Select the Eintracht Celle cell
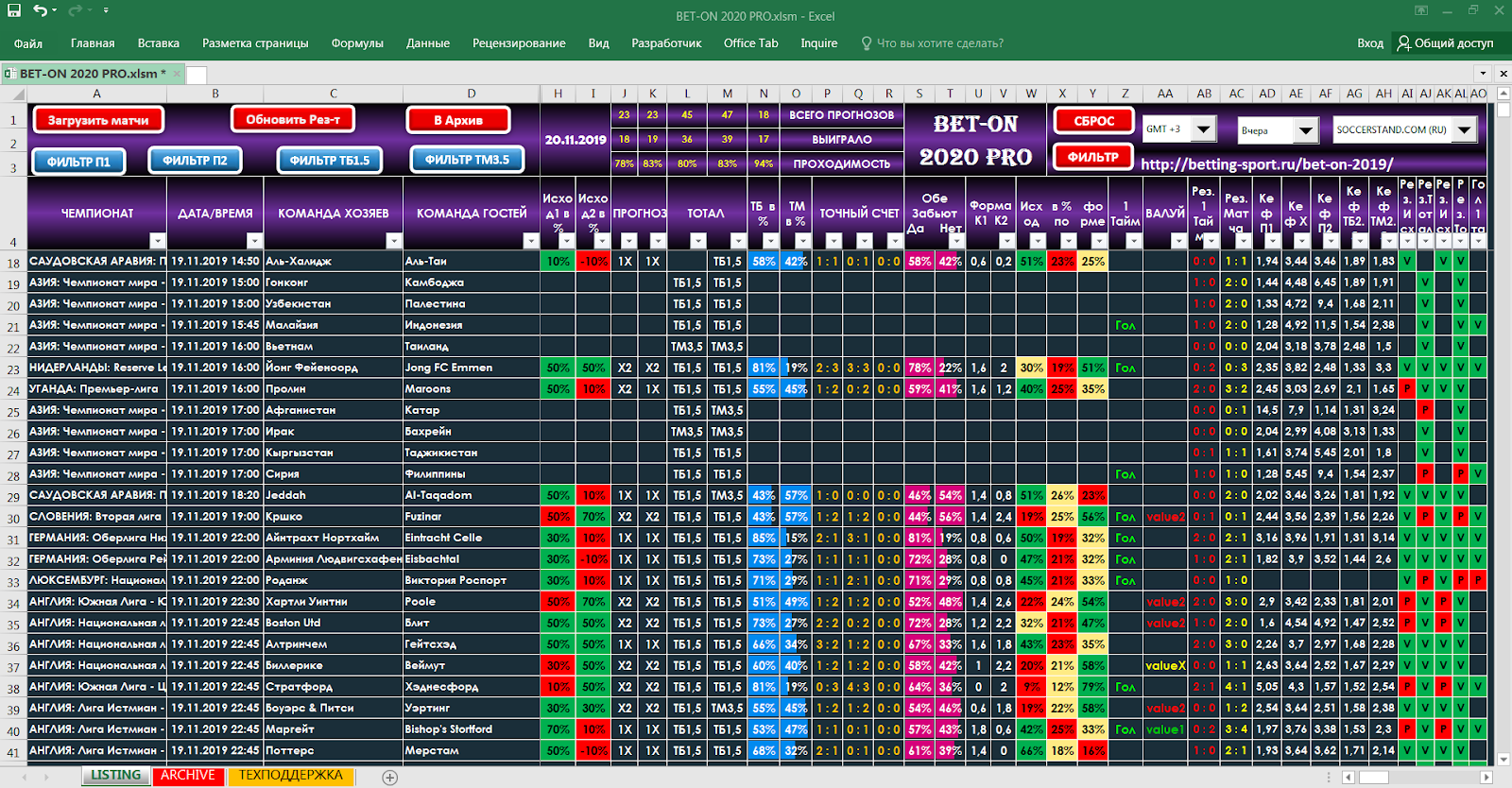The image size is (1512, 788). 472,538
